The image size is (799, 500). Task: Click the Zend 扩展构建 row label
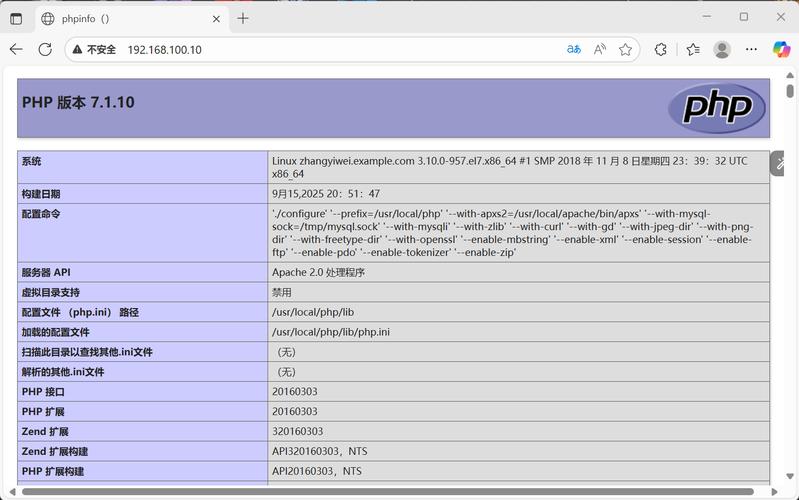55,452
